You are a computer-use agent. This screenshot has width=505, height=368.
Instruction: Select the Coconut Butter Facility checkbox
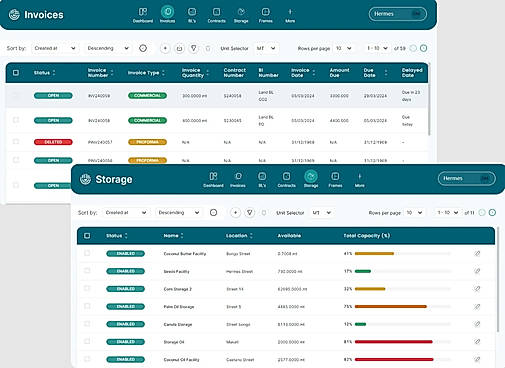tap(87, 253)
